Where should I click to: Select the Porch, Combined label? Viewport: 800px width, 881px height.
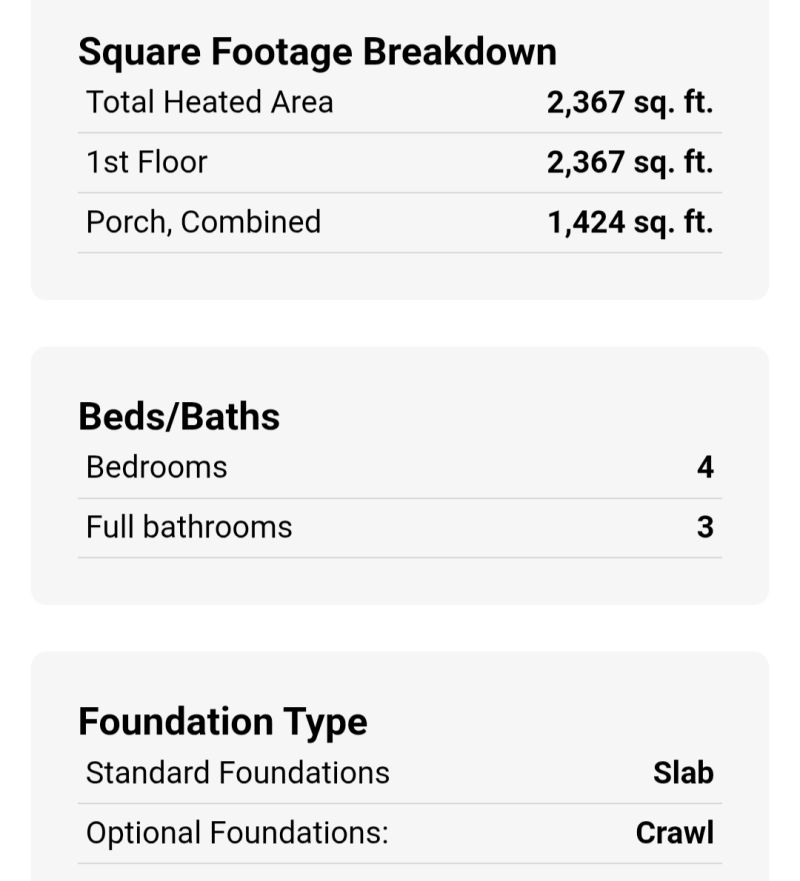click(203, 222)
